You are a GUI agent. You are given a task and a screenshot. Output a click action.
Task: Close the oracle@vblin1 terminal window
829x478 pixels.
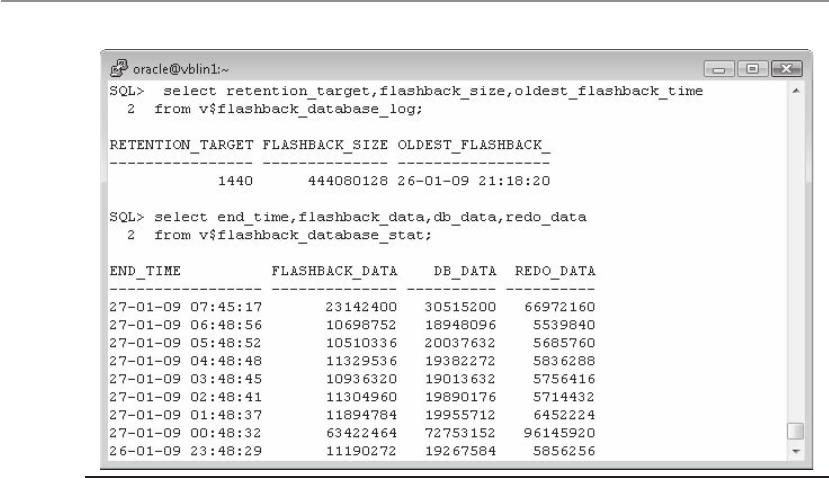786,68
